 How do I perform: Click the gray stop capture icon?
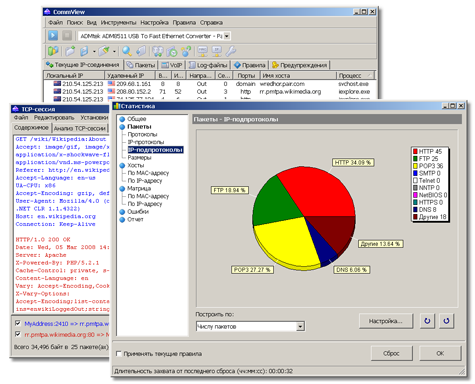[x=67, y=35]
